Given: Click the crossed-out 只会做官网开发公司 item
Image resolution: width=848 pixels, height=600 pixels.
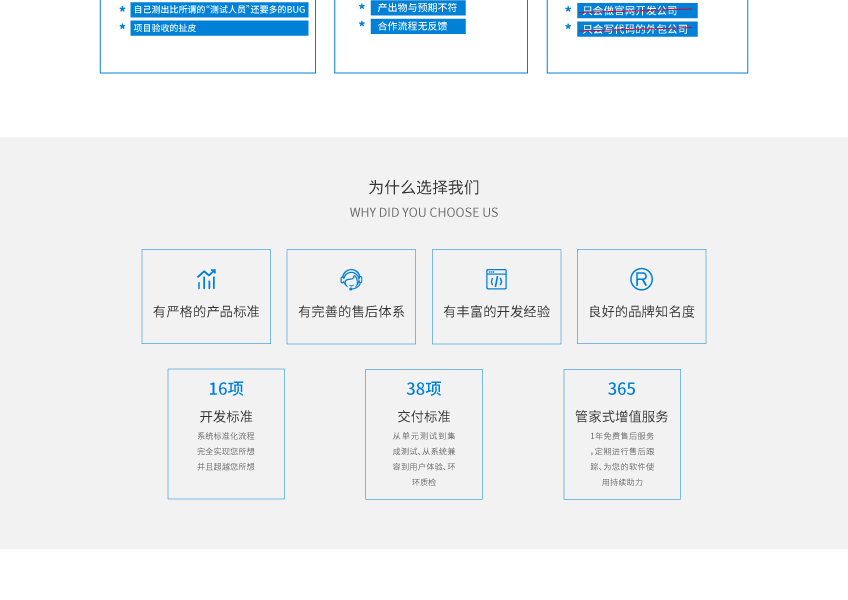Looking at the screenshot, I should point(637,11).
